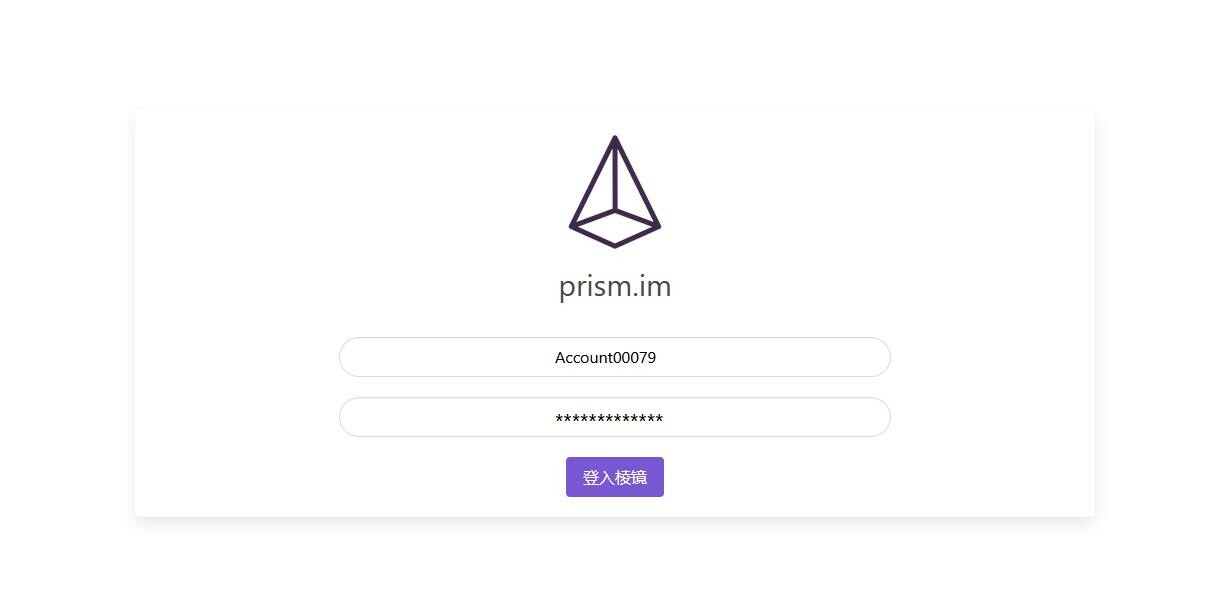Submit the login form via 登入棱镜
Viewport: 1223px width, 602px height.
(x=615, y=477)
